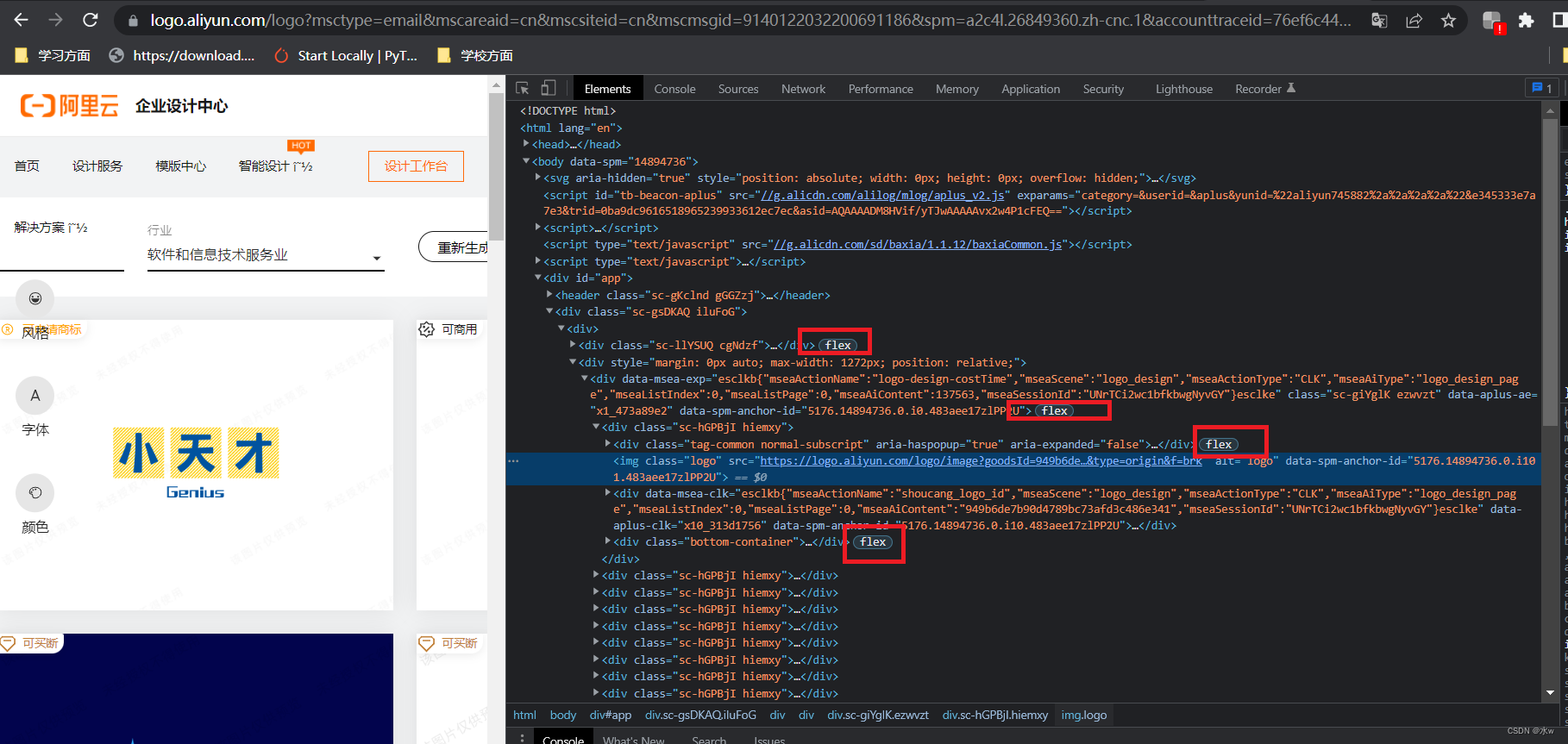
Task: Open the console drawer three-dot menu
Action: 522,739
